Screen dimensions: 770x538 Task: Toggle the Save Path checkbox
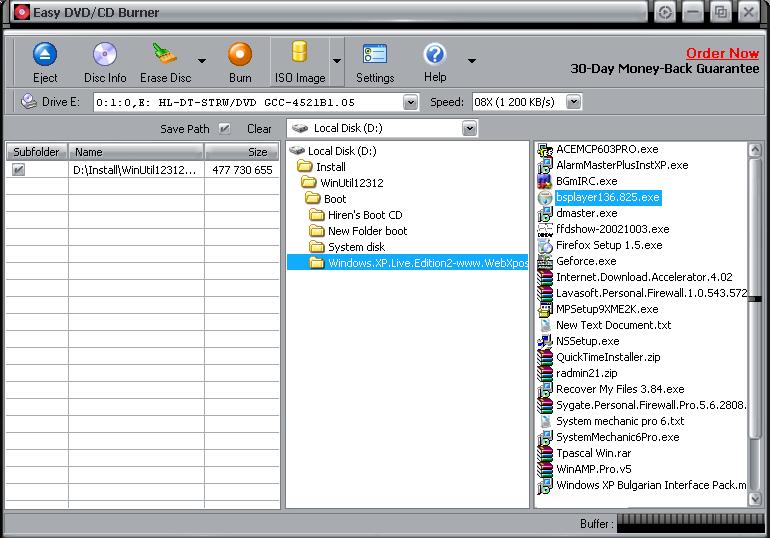224,129
